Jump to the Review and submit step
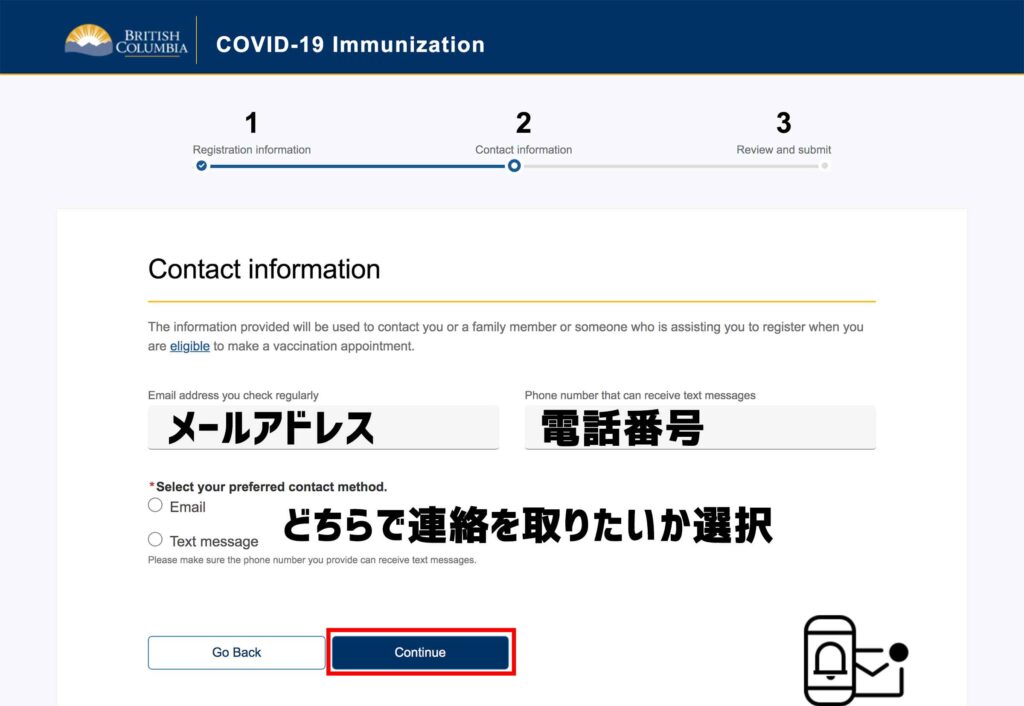Screen dimensions: 1024x706 pyautogui.click(x=783, y=150)
